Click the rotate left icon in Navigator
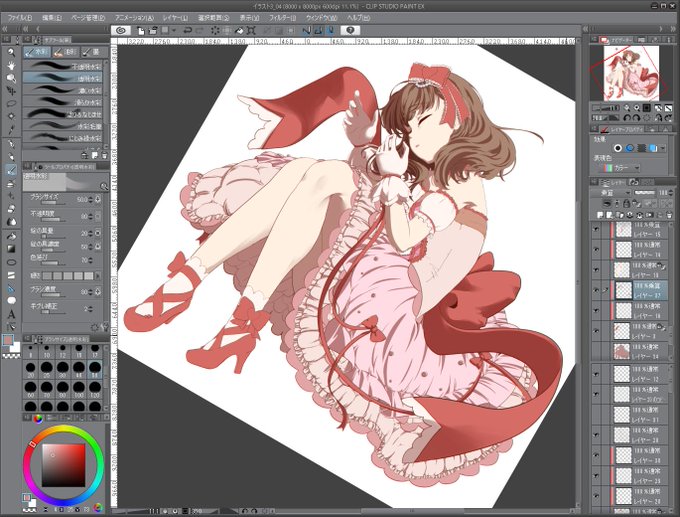680x517 pixels. pyautogui.click(x=627, y=118)
